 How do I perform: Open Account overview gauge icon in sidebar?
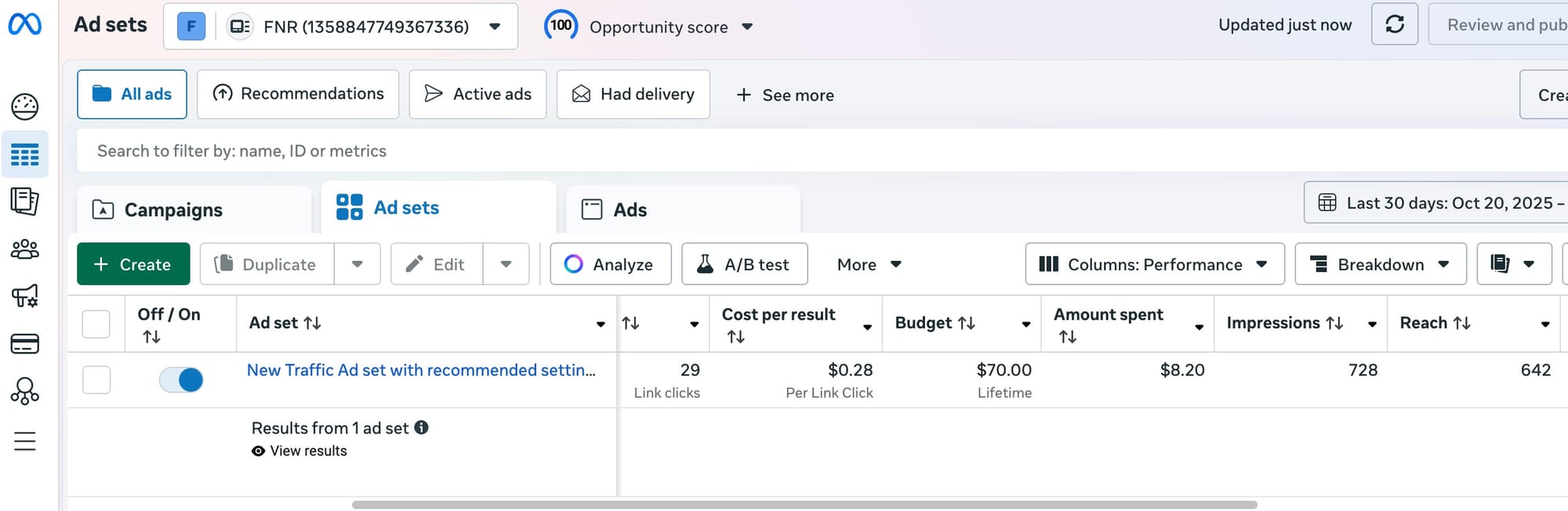point(24,107)
